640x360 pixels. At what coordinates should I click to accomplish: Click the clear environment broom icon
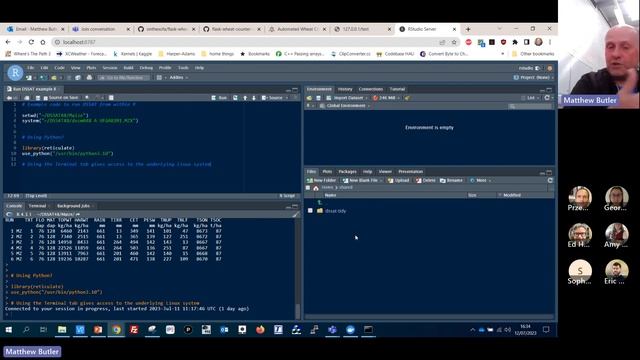point(407,98)
